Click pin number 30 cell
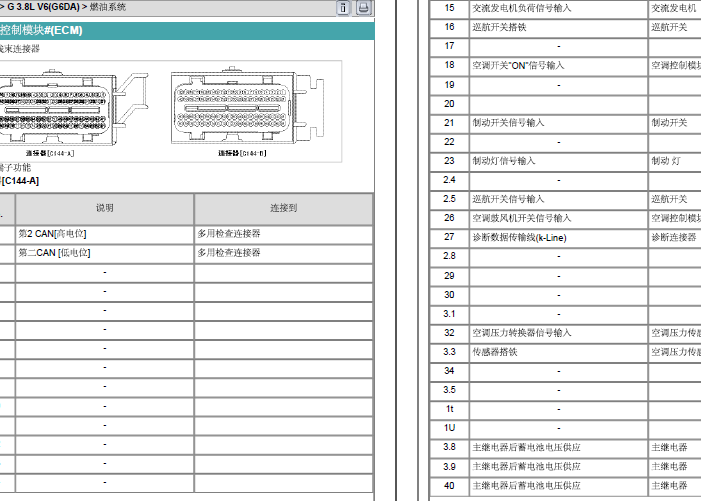Image resolution: width=701 pixels, height=501 pixels. tap(449, 295)
